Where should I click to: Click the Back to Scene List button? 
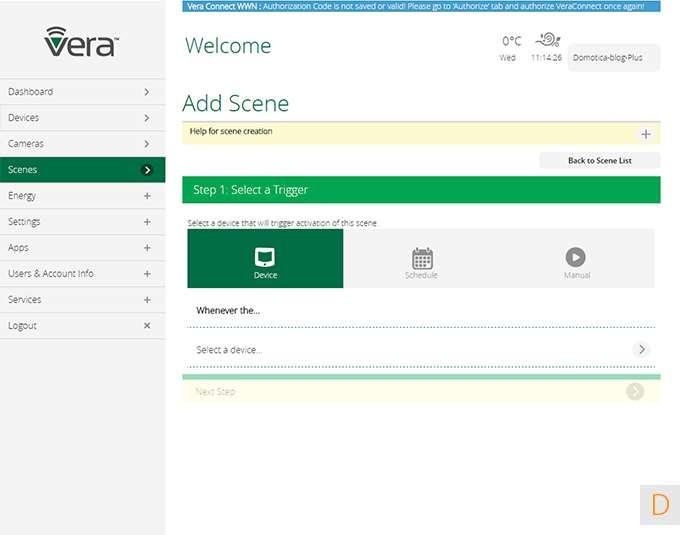tap(599, 160)
